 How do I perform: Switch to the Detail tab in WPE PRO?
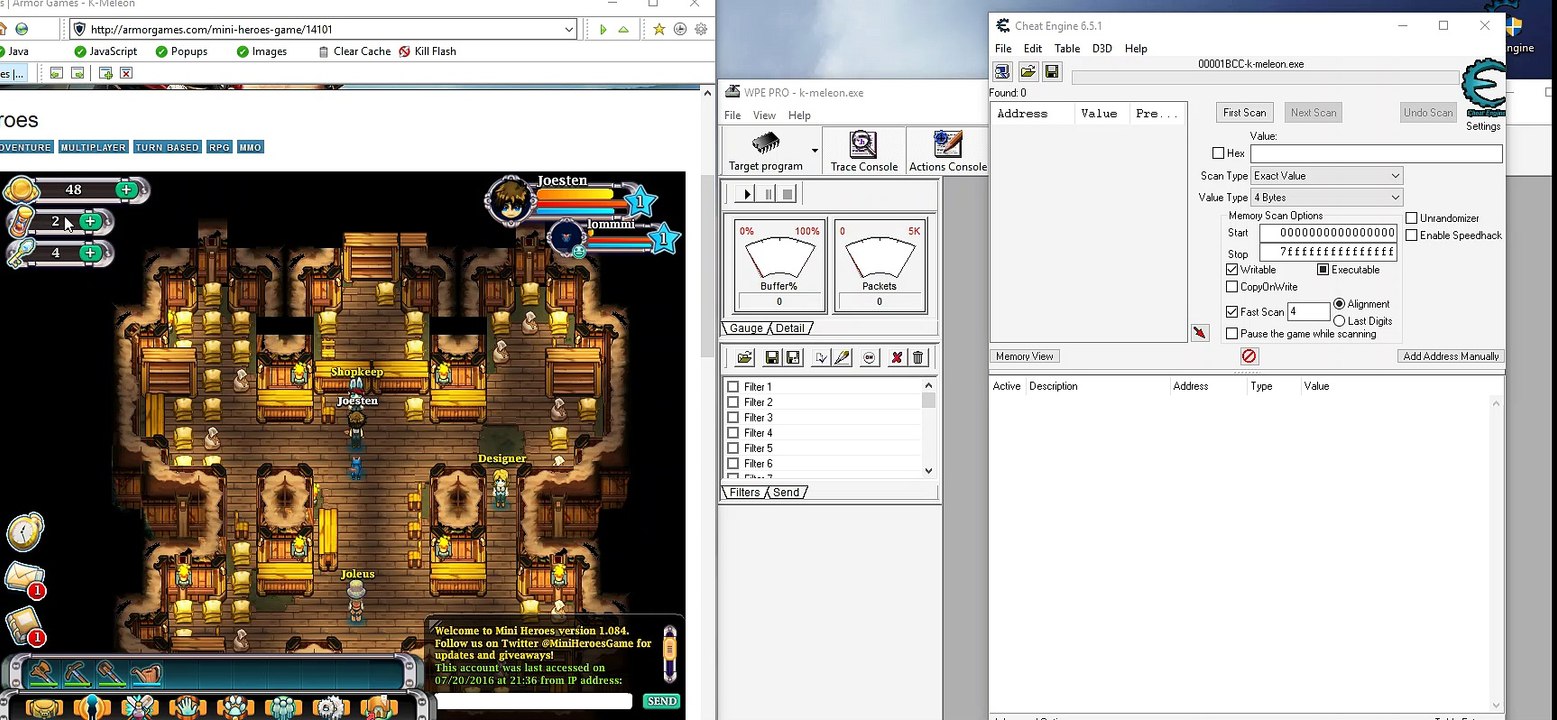[790, 328]
